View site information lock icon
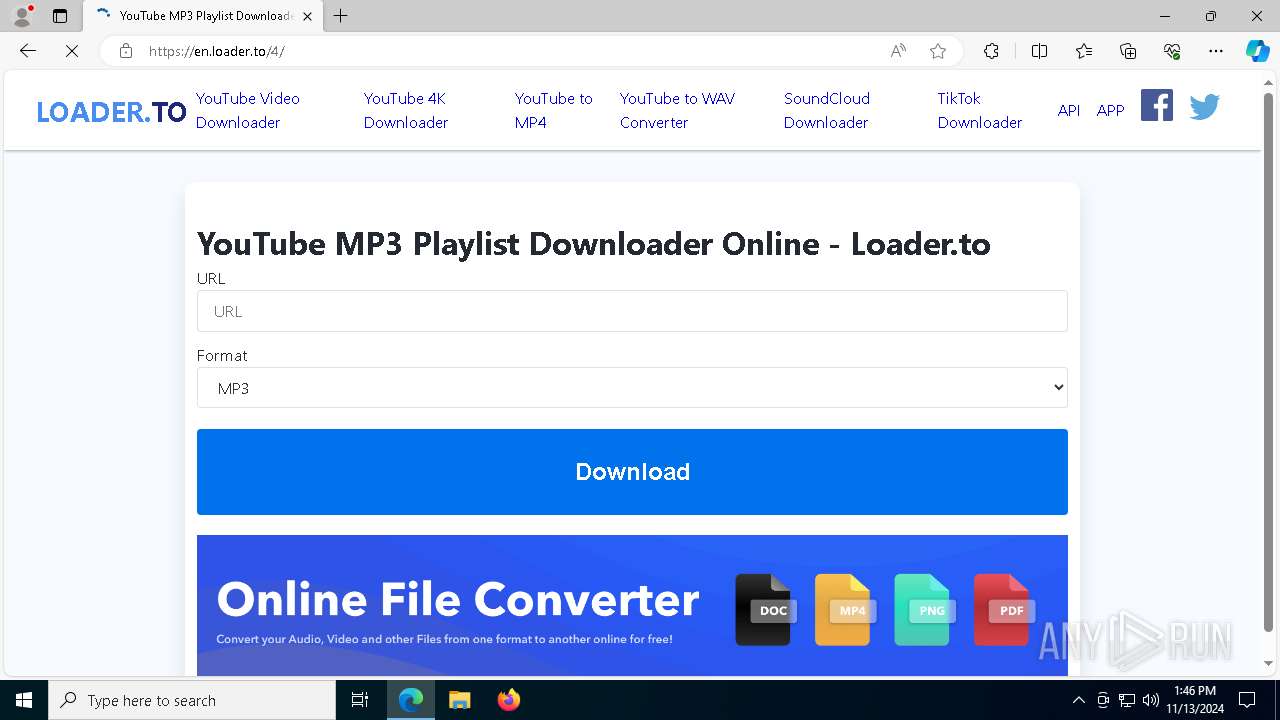 (126, 51)
